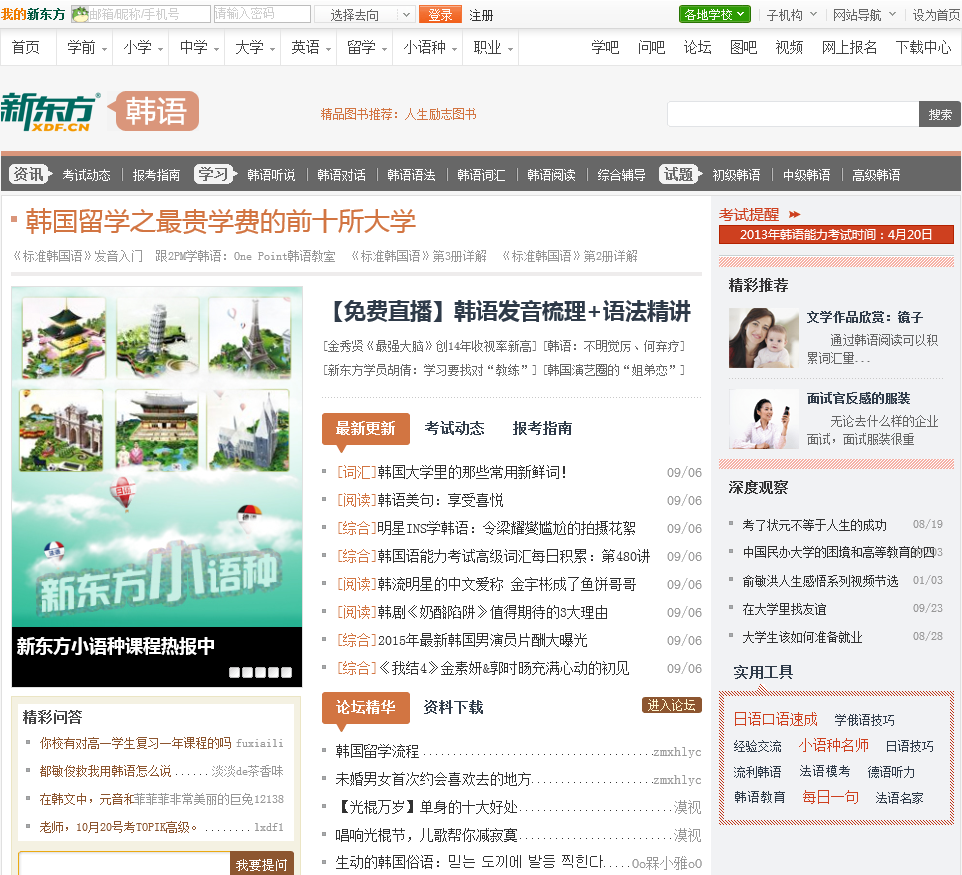This screenshot has height=875, width=962.
Task: Click the 进入论坛 button
Action: click(672, 706)
